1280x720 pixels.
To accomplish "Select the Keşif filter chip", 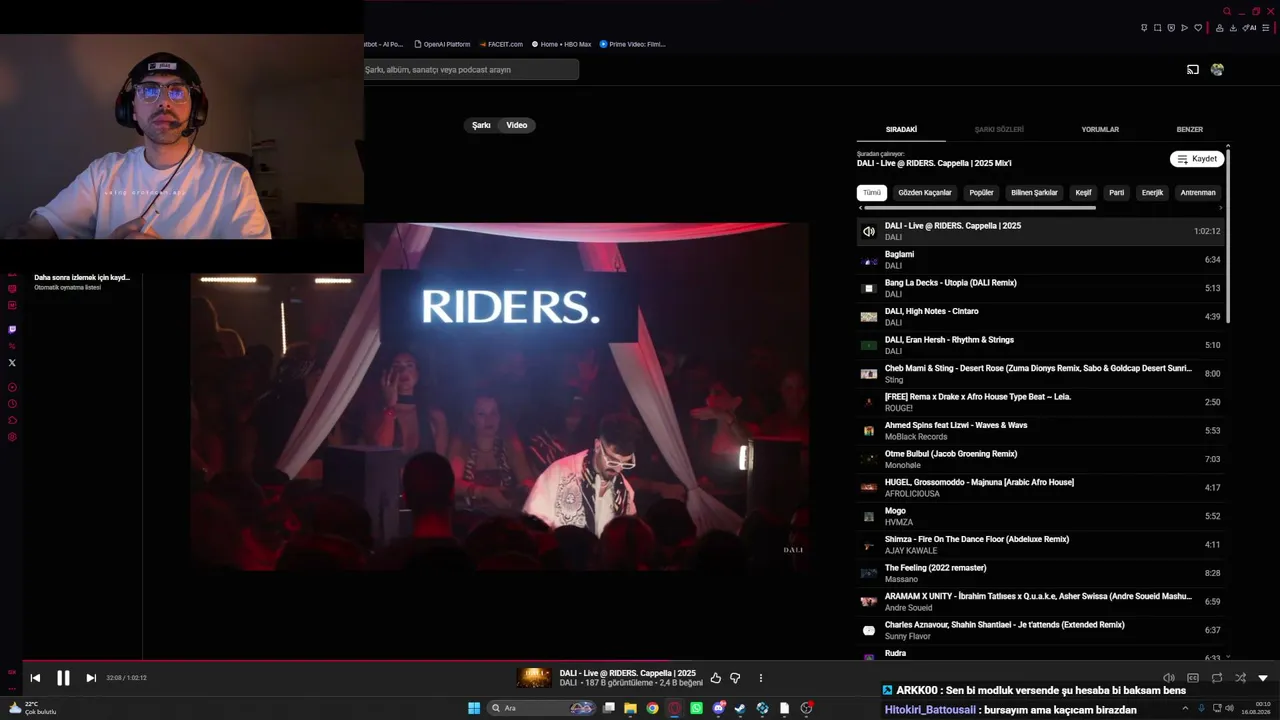I will [1083, 193].
